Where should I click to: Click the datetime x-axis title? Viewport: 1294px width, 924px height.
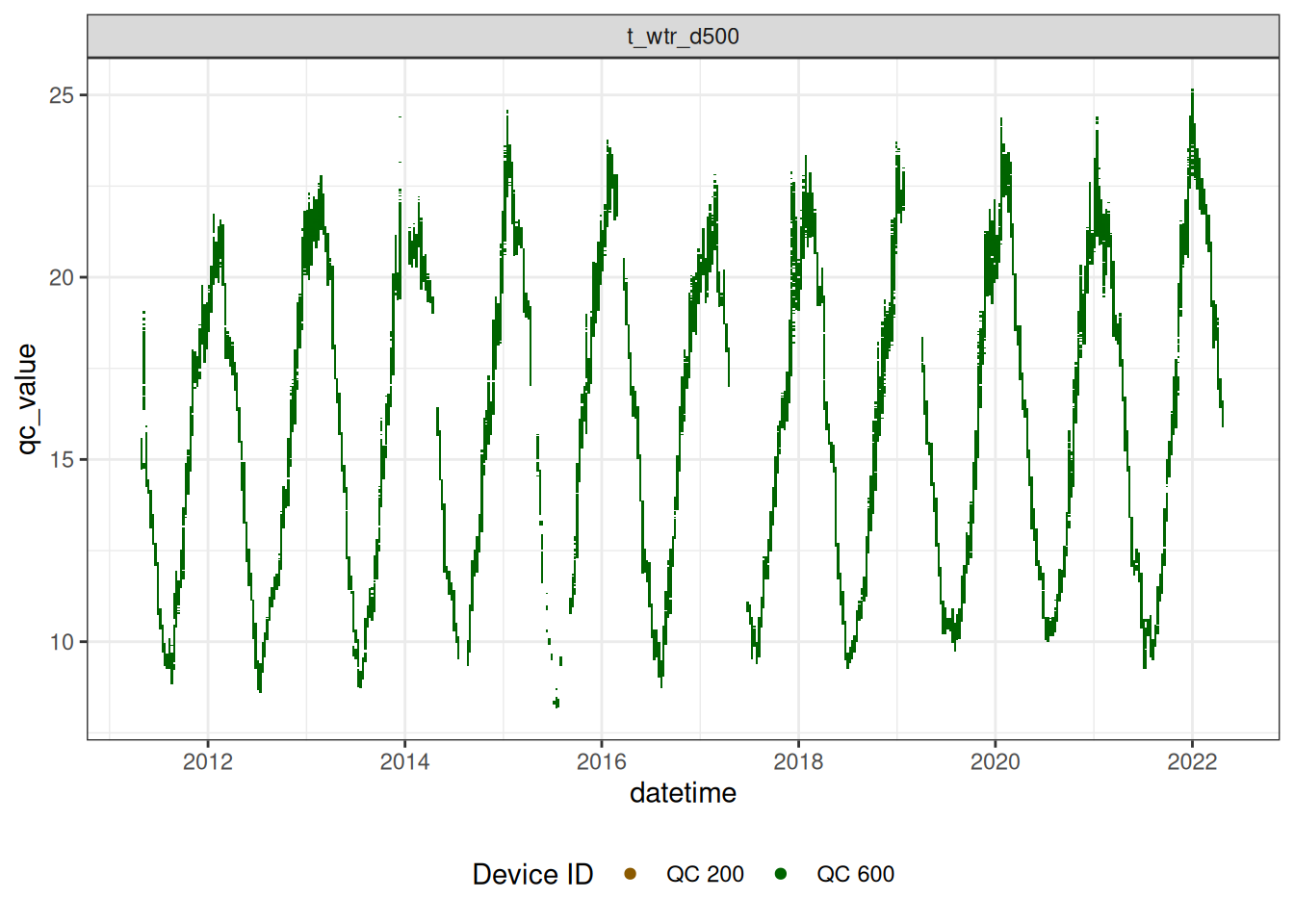683,793
